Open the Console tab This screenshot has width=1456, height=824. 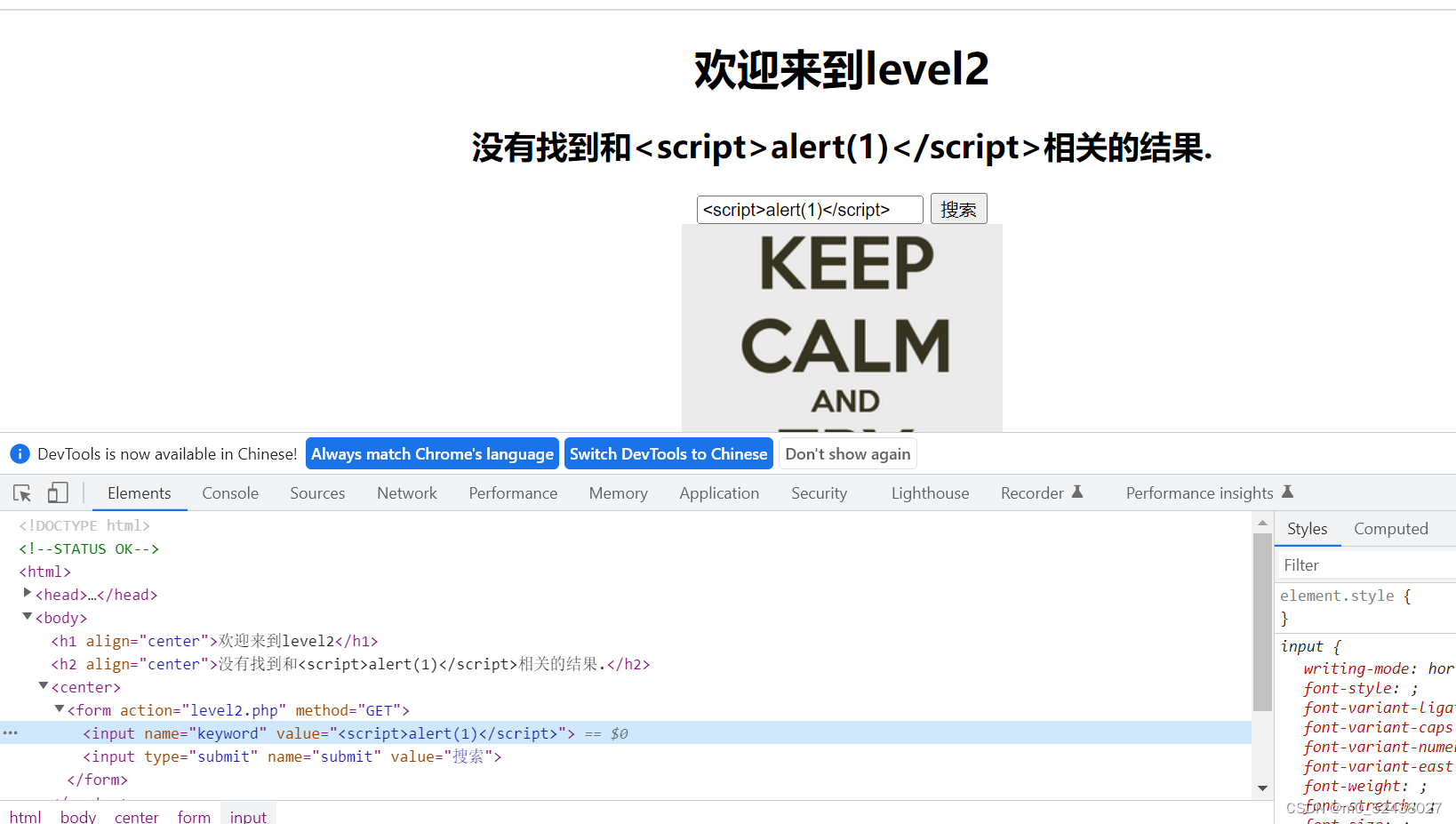click(x=230, y=493)
